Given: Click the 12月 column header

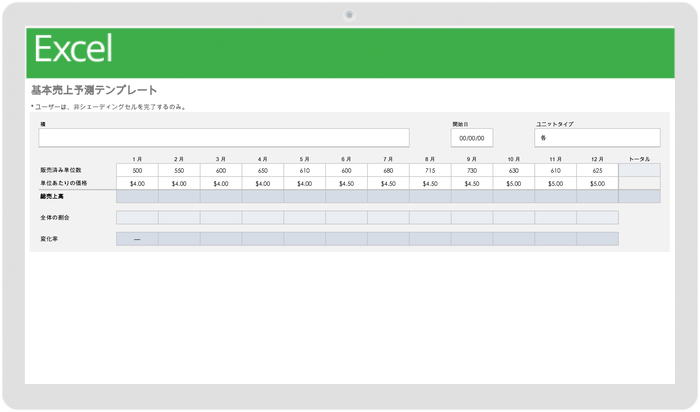Looking at the screenshot, I should point(597,159).
